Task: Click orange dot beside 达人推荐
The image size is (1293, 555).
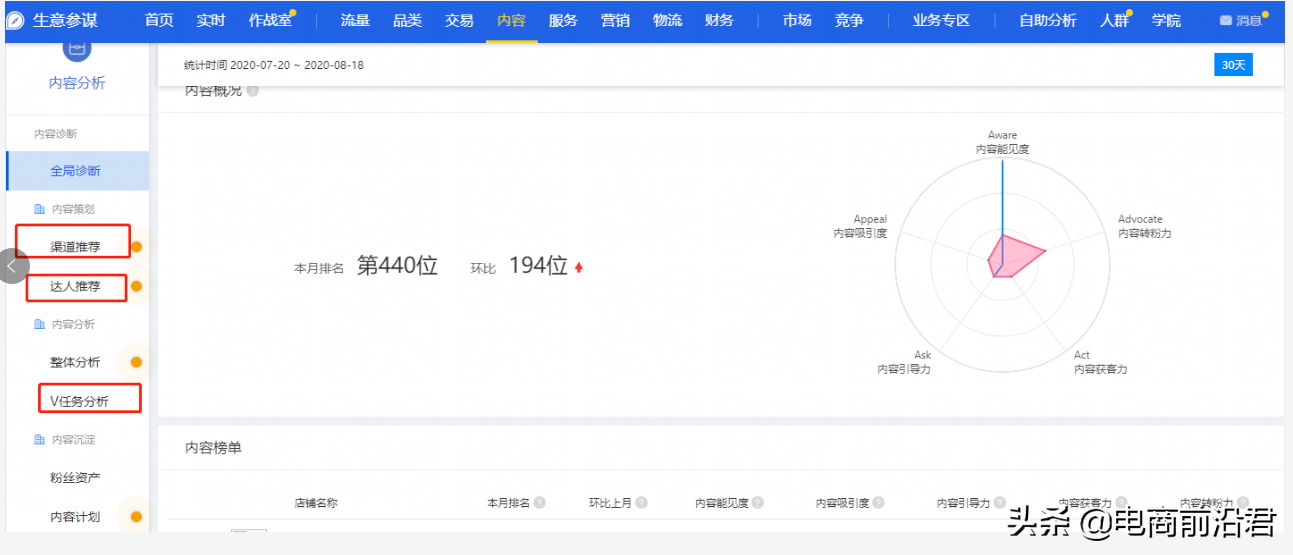Action: click(136, 287)
